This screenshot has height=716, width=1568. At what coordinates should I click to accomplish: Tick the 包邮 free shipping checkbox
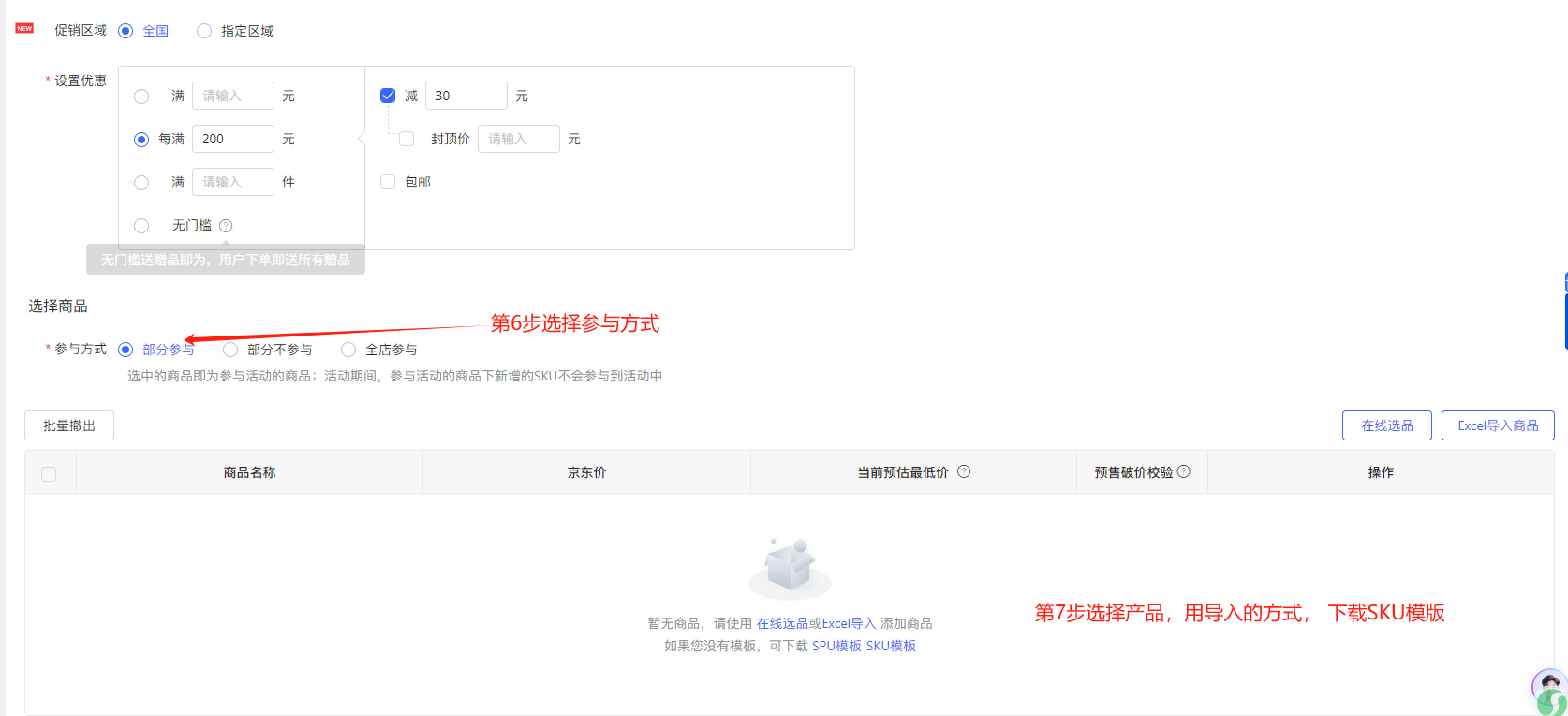388,182
